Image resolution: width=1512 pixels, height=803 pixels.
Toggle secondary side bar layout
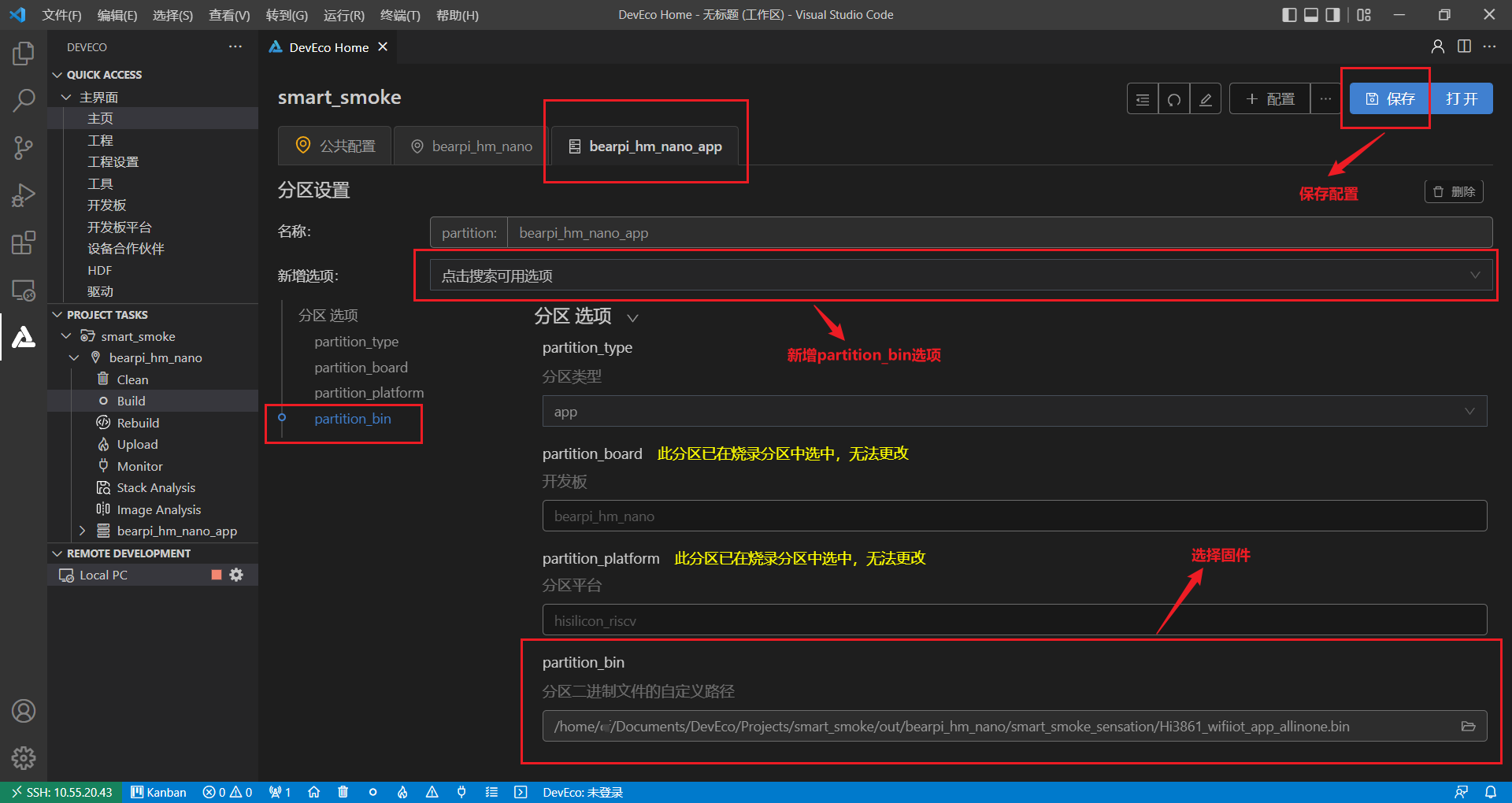click(1332, 15)
